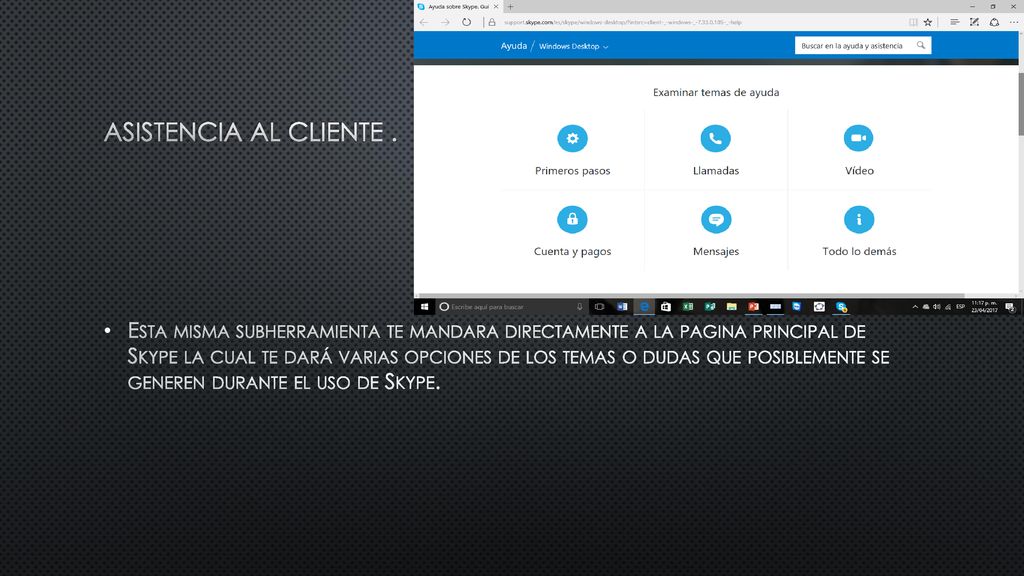The image size is (1024, 576).
Task: Click the Cuenta y pagos label
Action: point(572,251)
